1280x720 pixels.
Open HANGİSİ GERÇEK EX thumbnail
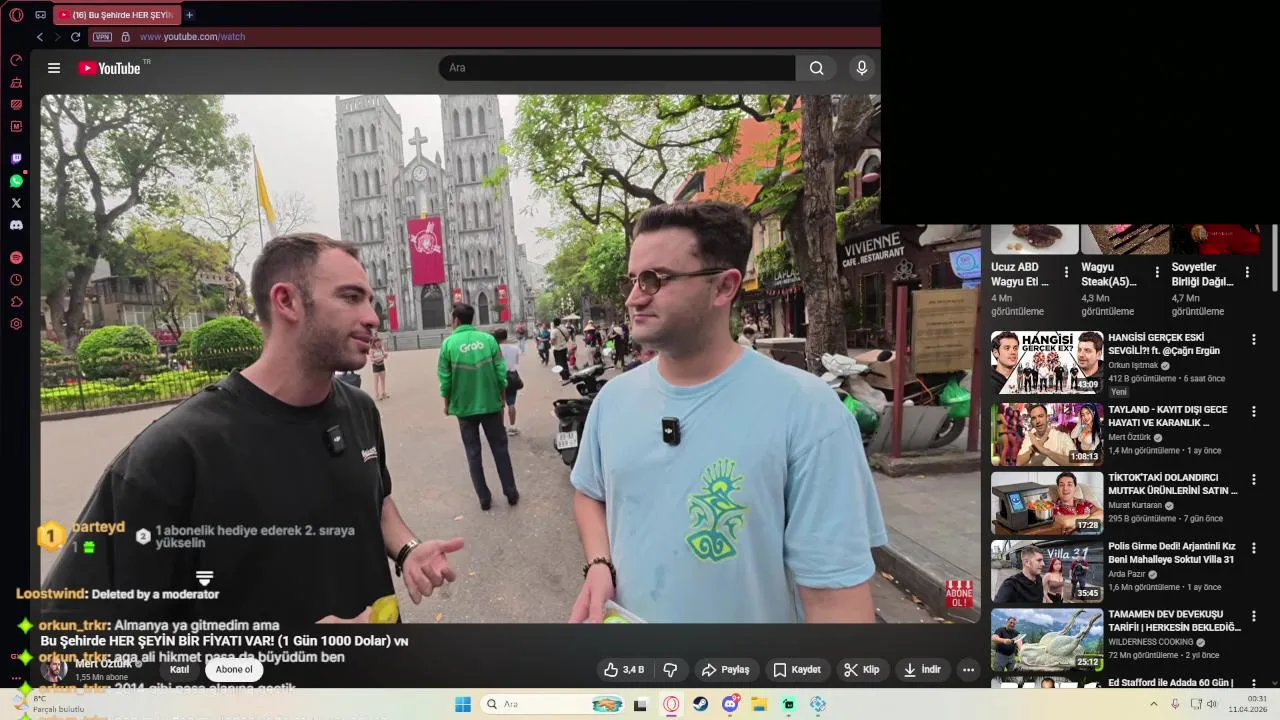(x=1047, y=363)
